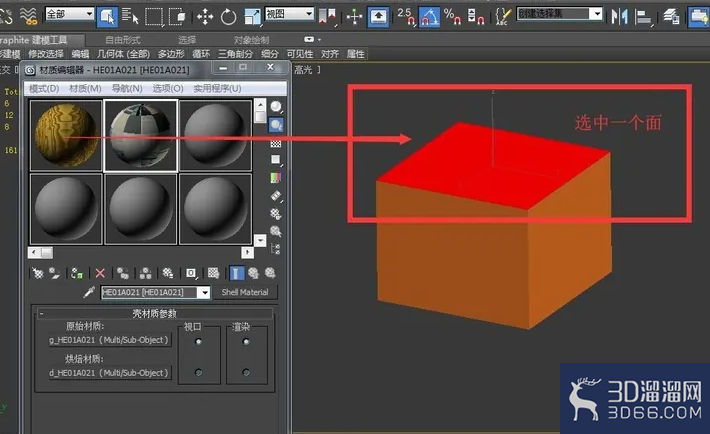This screenshot has width=710, height=434.
Task: Click Put Material to Scene icon
Action: (55, 273)
